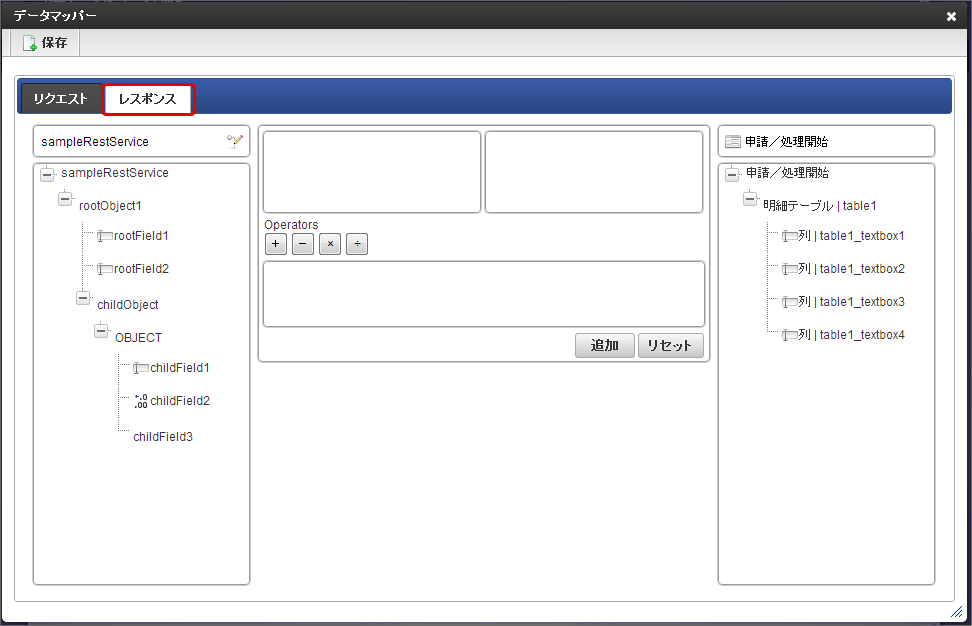
Task: Select the OBJECT label in tree
Action: (x=138, y=338)
